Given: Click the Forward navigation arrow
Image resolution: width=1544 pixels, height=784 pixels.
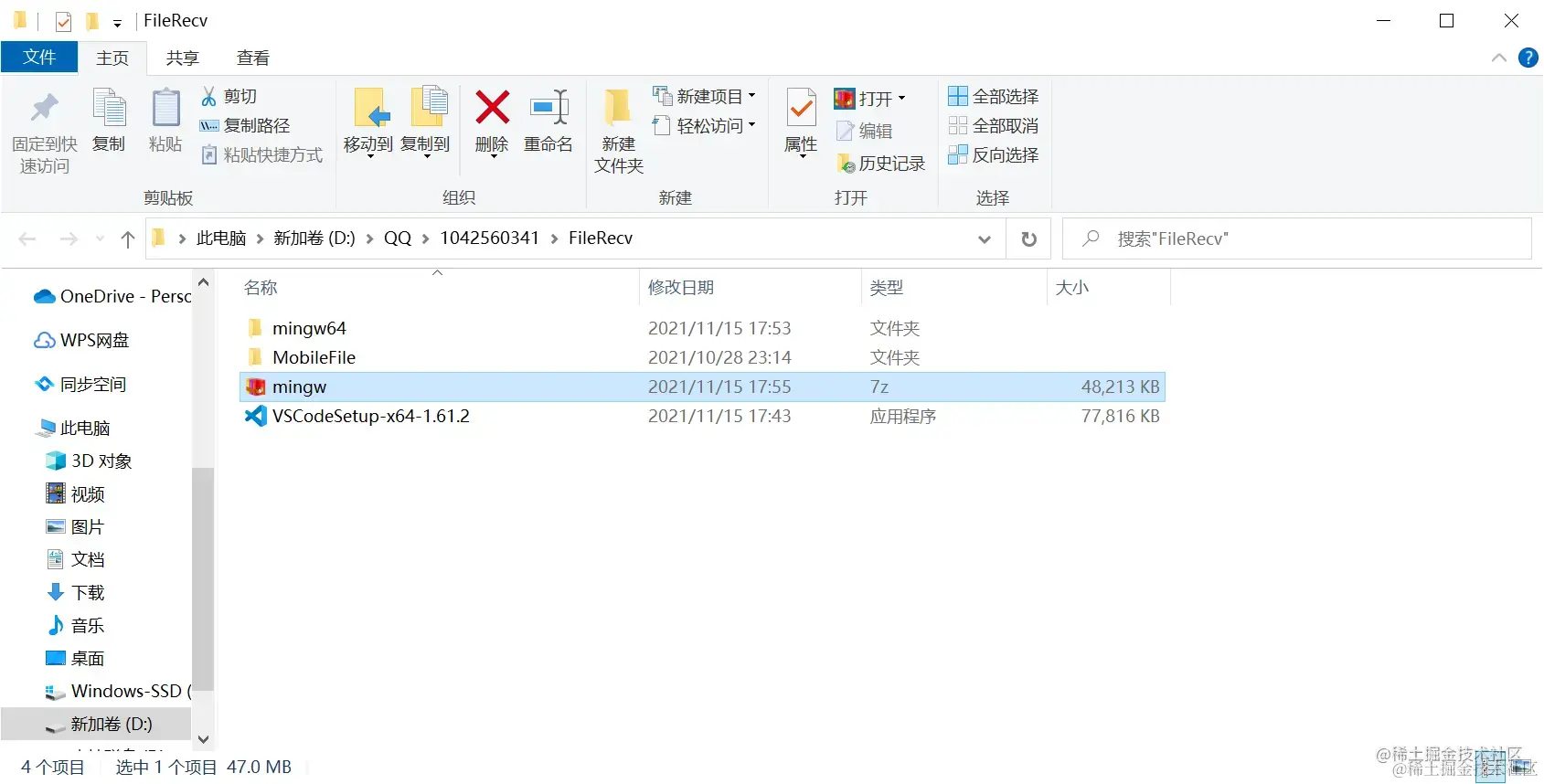Looking at the screenshot, I should tap(69, 238).
